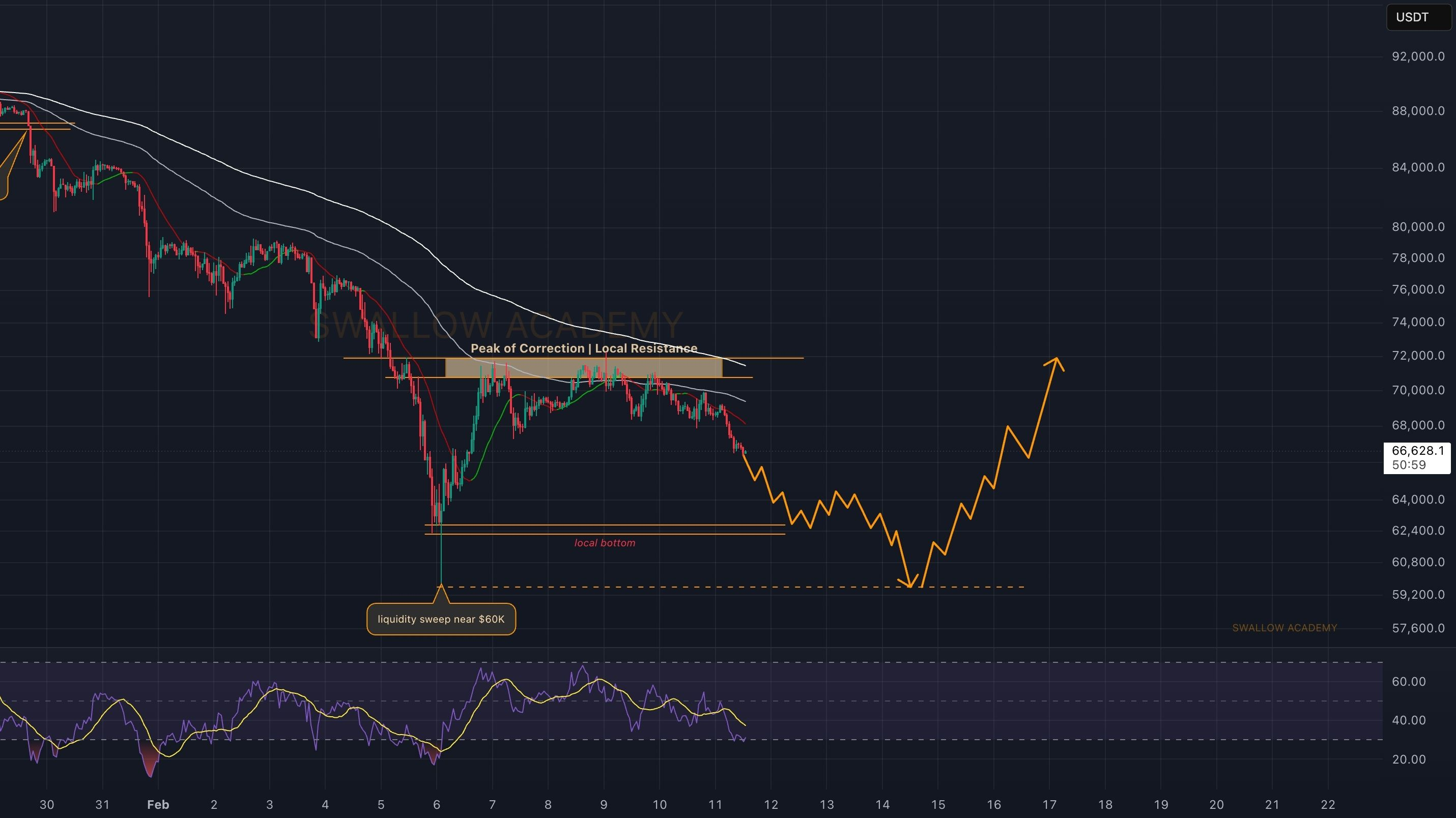Click the downward orange arrowhead near dashed line

pos(909,585)
